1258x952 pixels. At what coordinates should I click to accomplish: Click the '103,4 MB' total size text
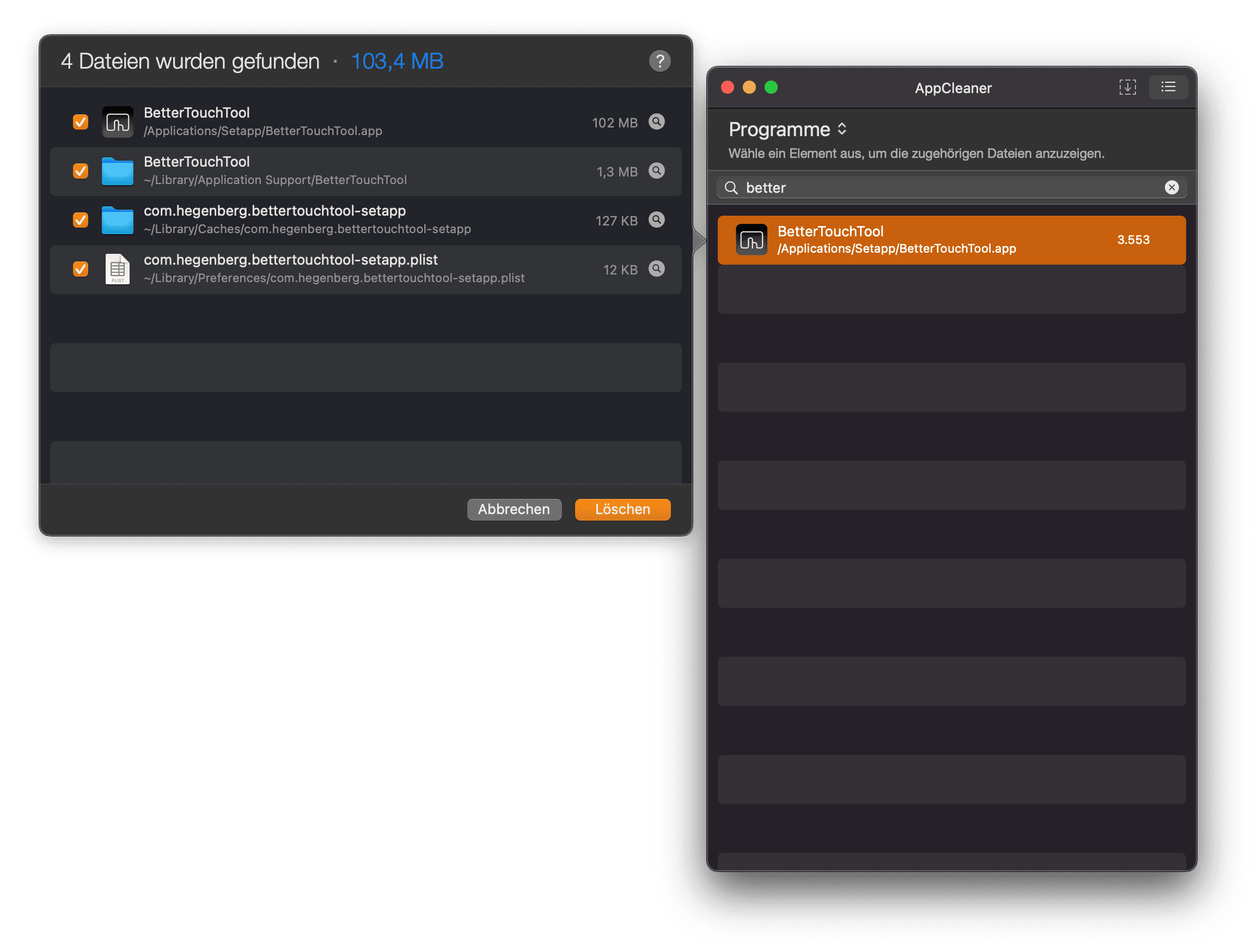[397, 61]
